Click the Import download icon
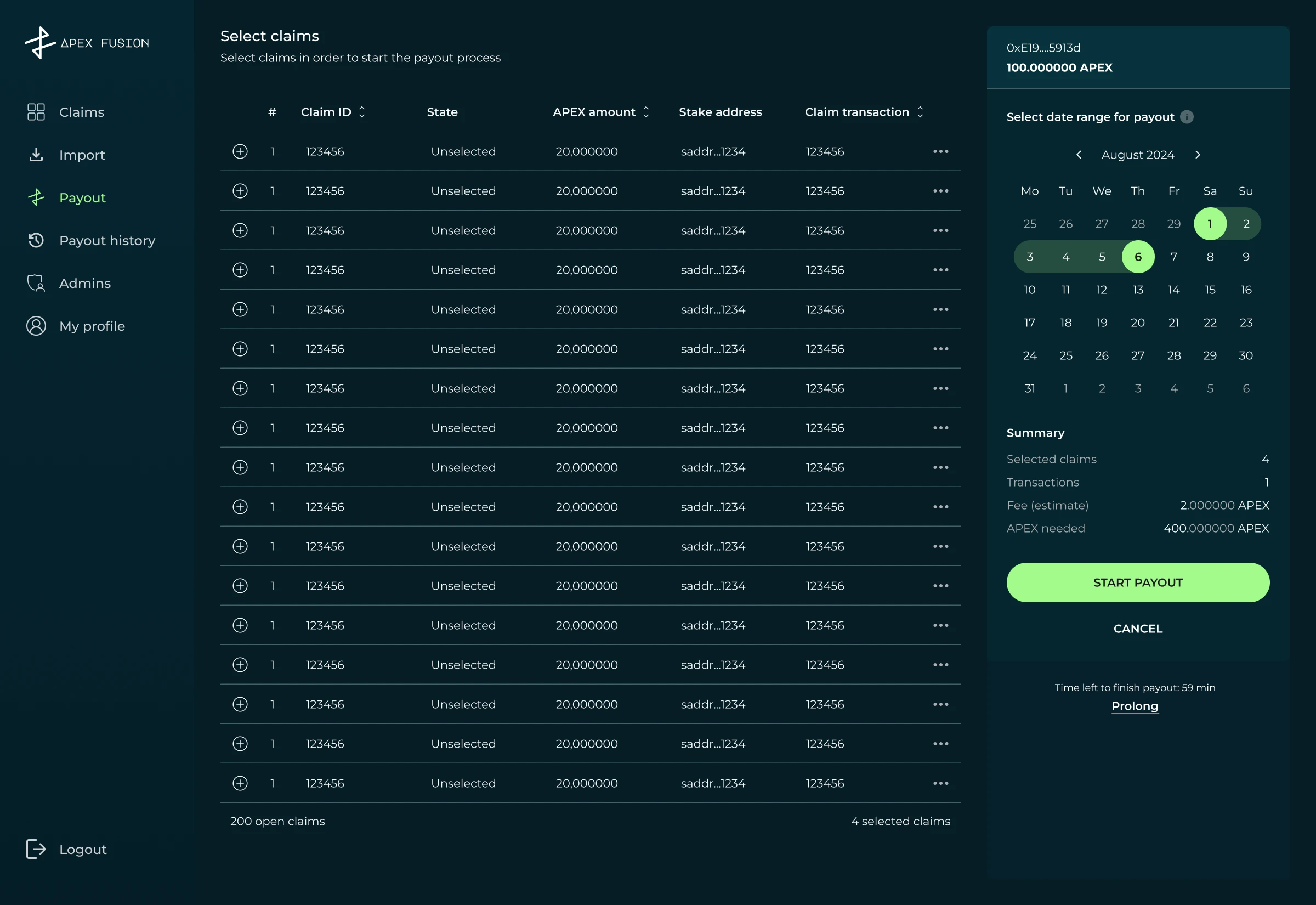 click(x=36, y=155)
